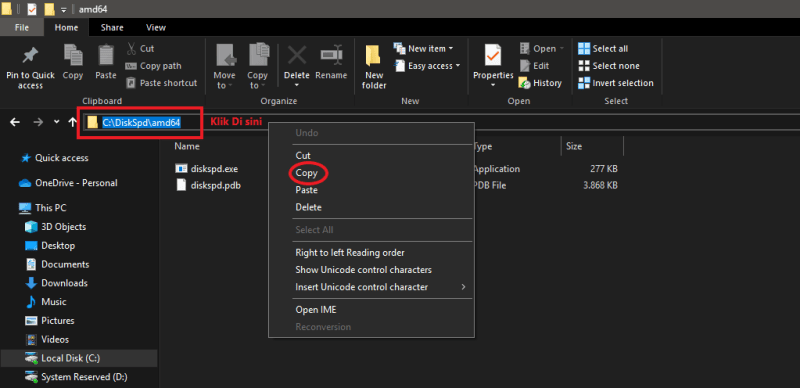800x388 pixels.
Task: Open the Move to button
Action: [x=224, y=66]
